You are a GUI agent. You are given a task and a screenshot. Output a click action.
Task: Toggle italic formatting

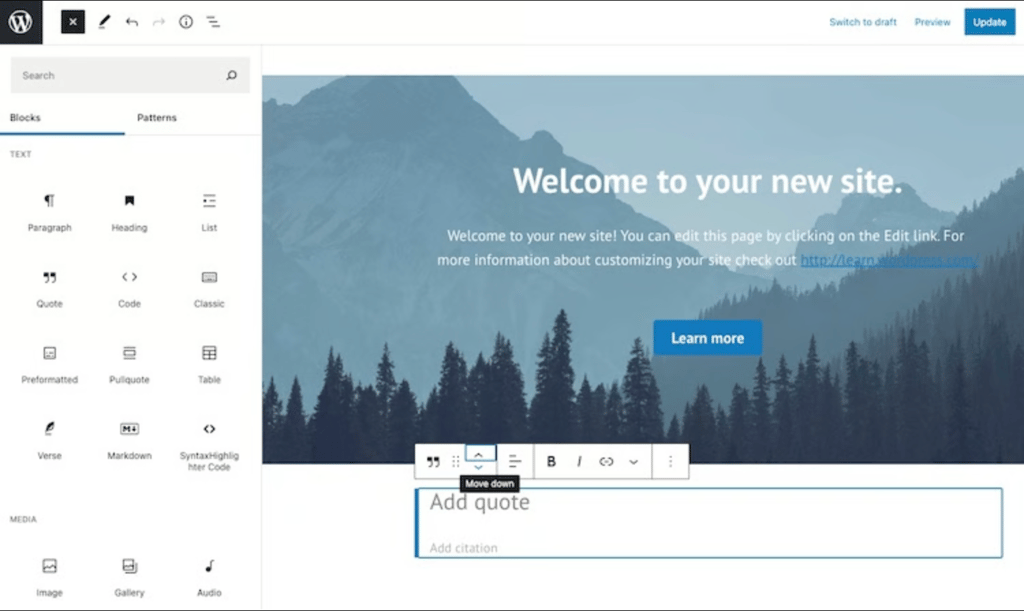point(579,462)
